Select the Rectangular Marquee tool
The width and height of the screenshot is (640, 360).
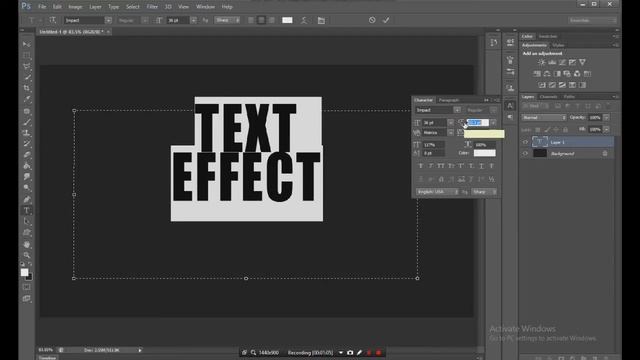pyautogui.click(x=27, y=55)
